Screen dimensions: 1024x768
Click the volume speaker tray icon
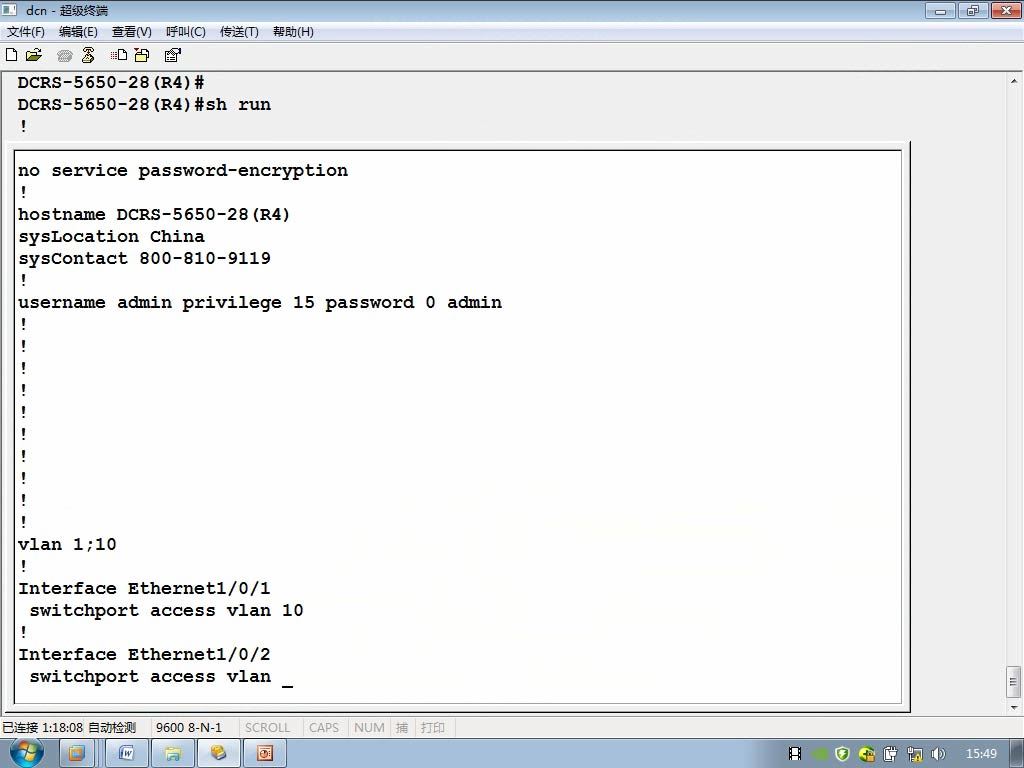click(938, 754)
